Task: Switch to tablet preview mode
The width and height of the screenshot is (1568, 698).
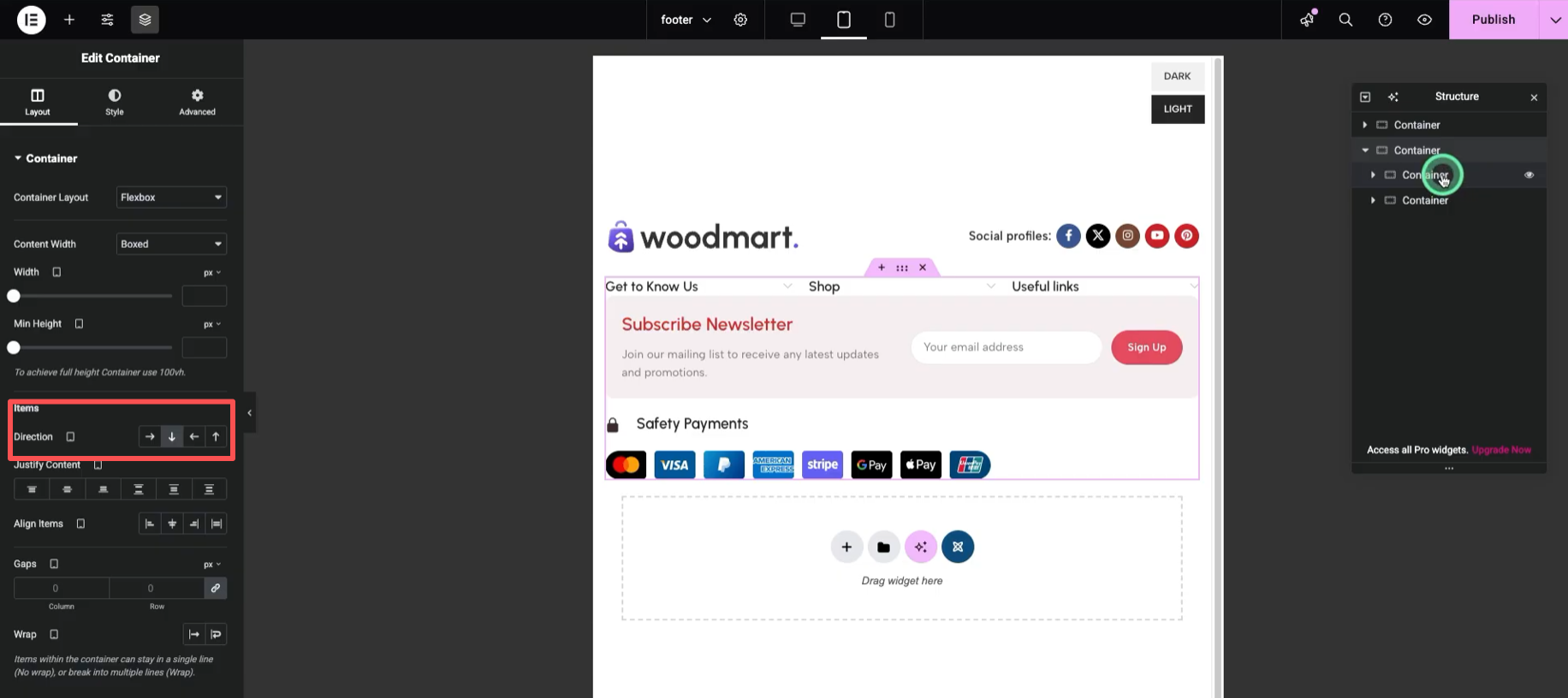Action: [844, 20]
